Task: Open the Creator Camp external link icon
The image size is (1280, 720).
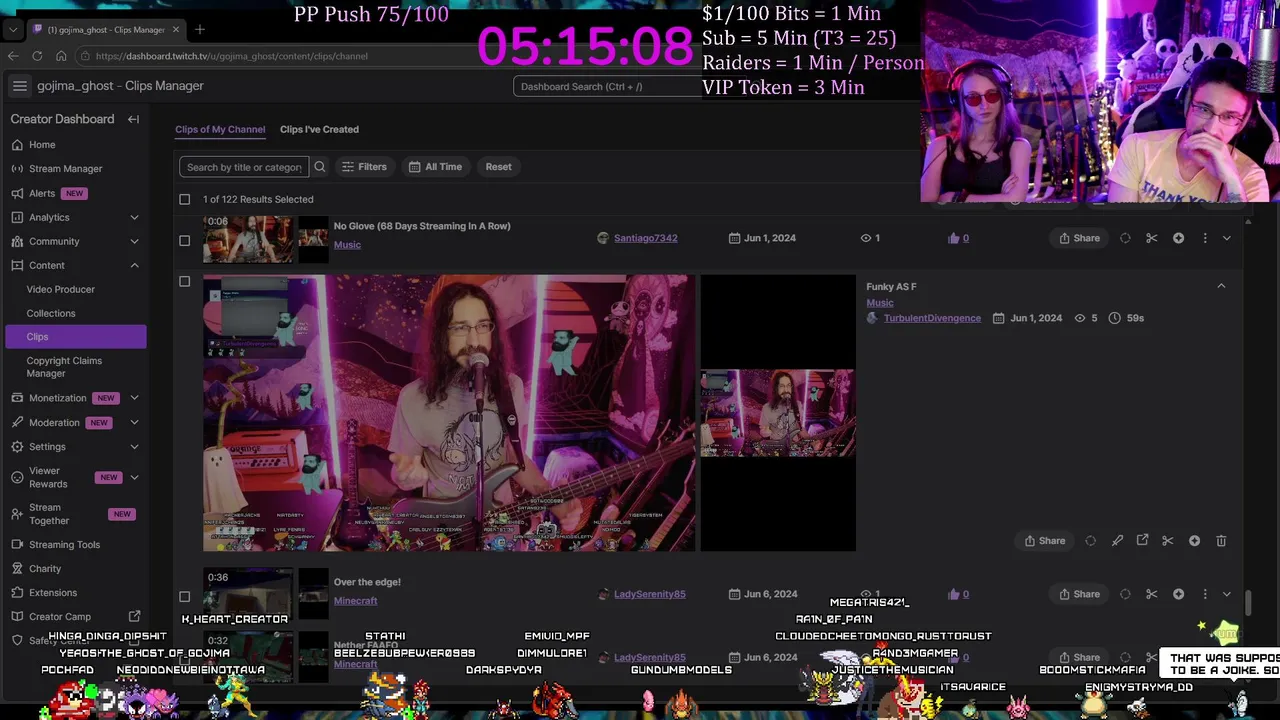Action: [x=134, y=617]
